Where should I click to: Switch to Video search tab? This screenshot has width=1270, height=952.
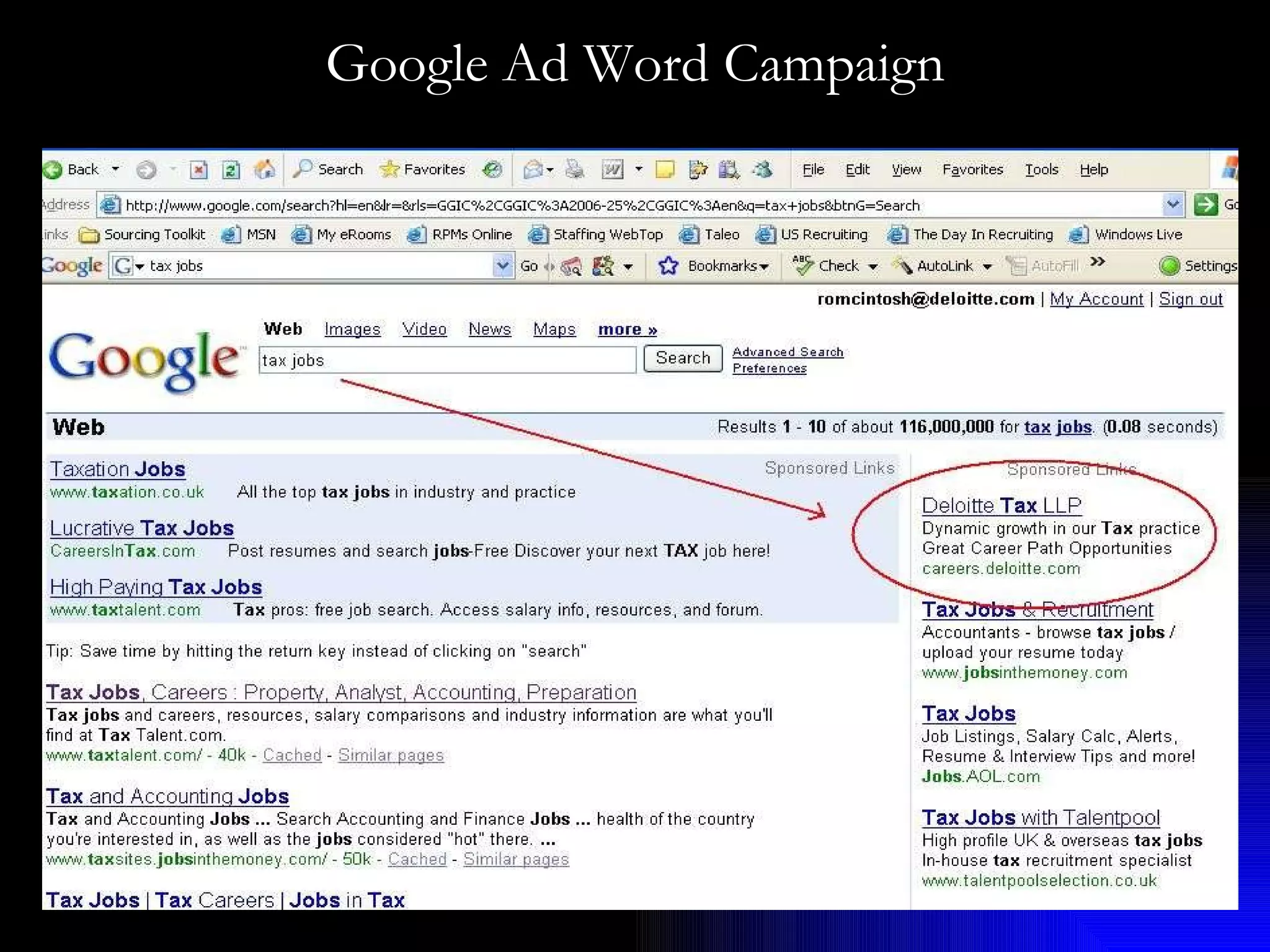(424, 329)
